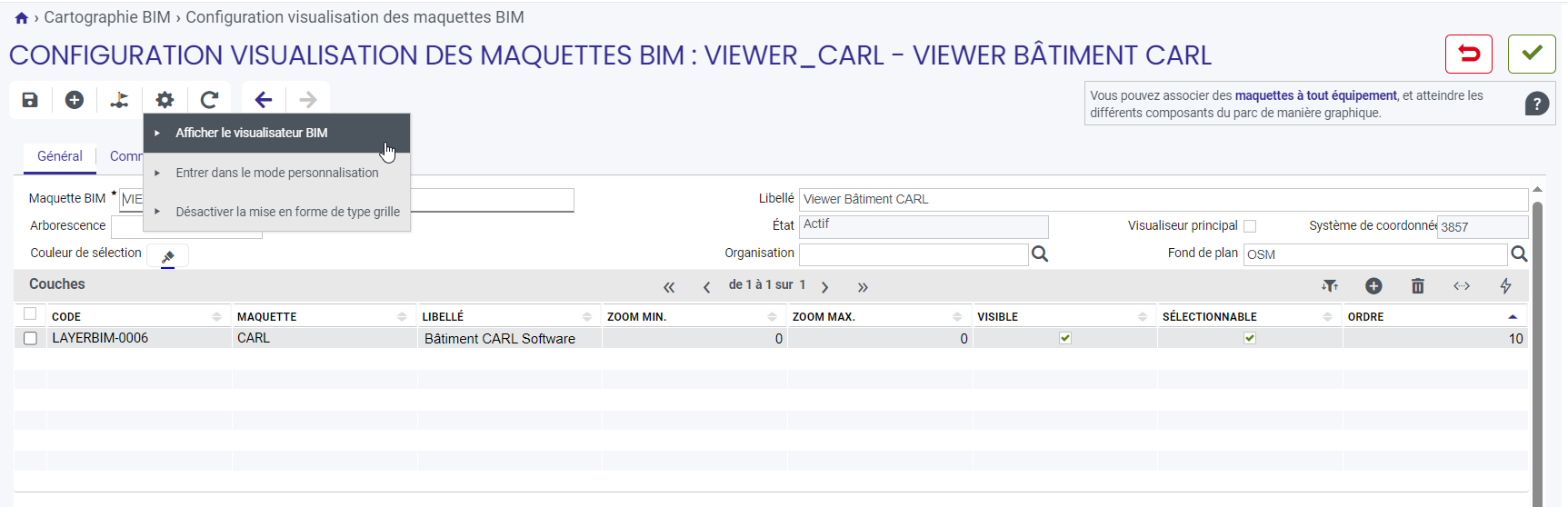Viewport: 1568px width, 507px height.
Task: Go to previous page of Couches
Action: (x=706, y=287)
